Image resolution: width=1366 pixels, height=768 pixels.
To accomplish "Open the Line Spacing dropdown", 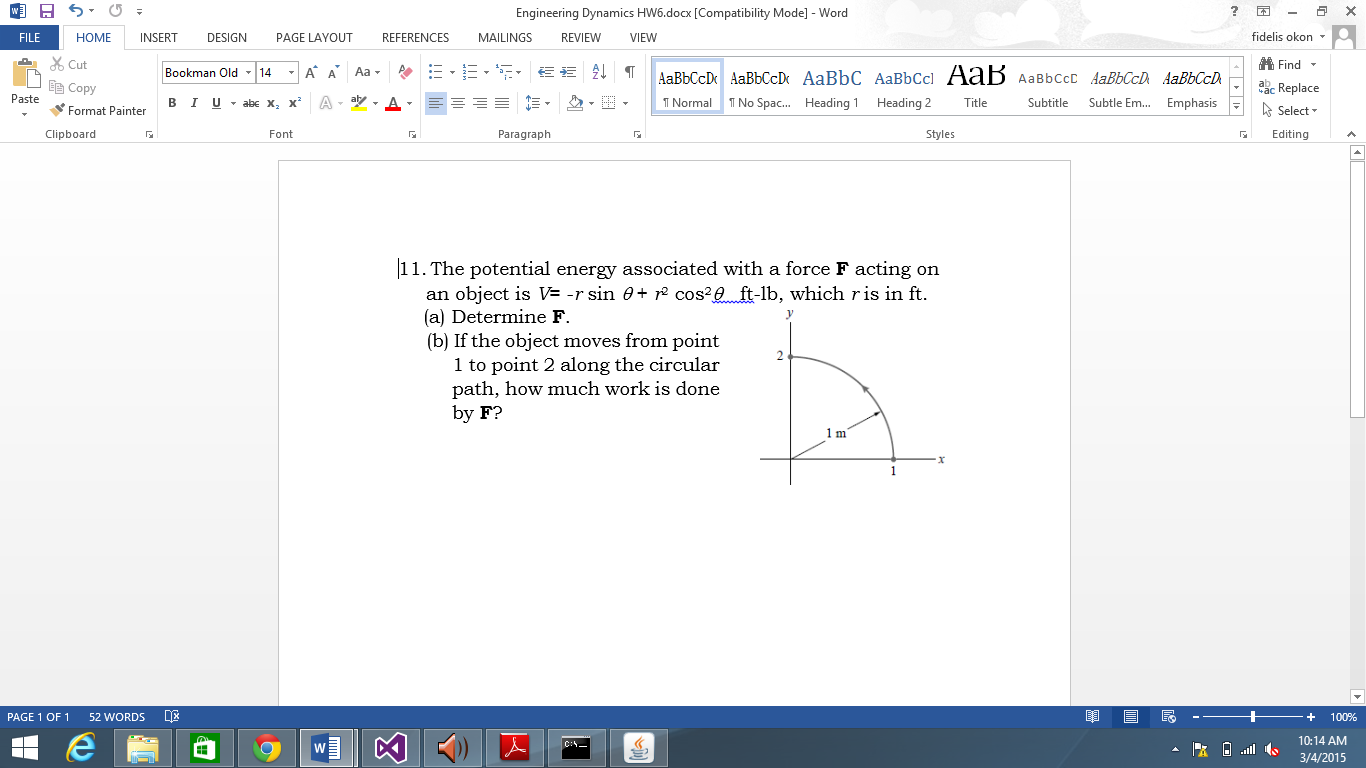I will click(x=534, y=103).
